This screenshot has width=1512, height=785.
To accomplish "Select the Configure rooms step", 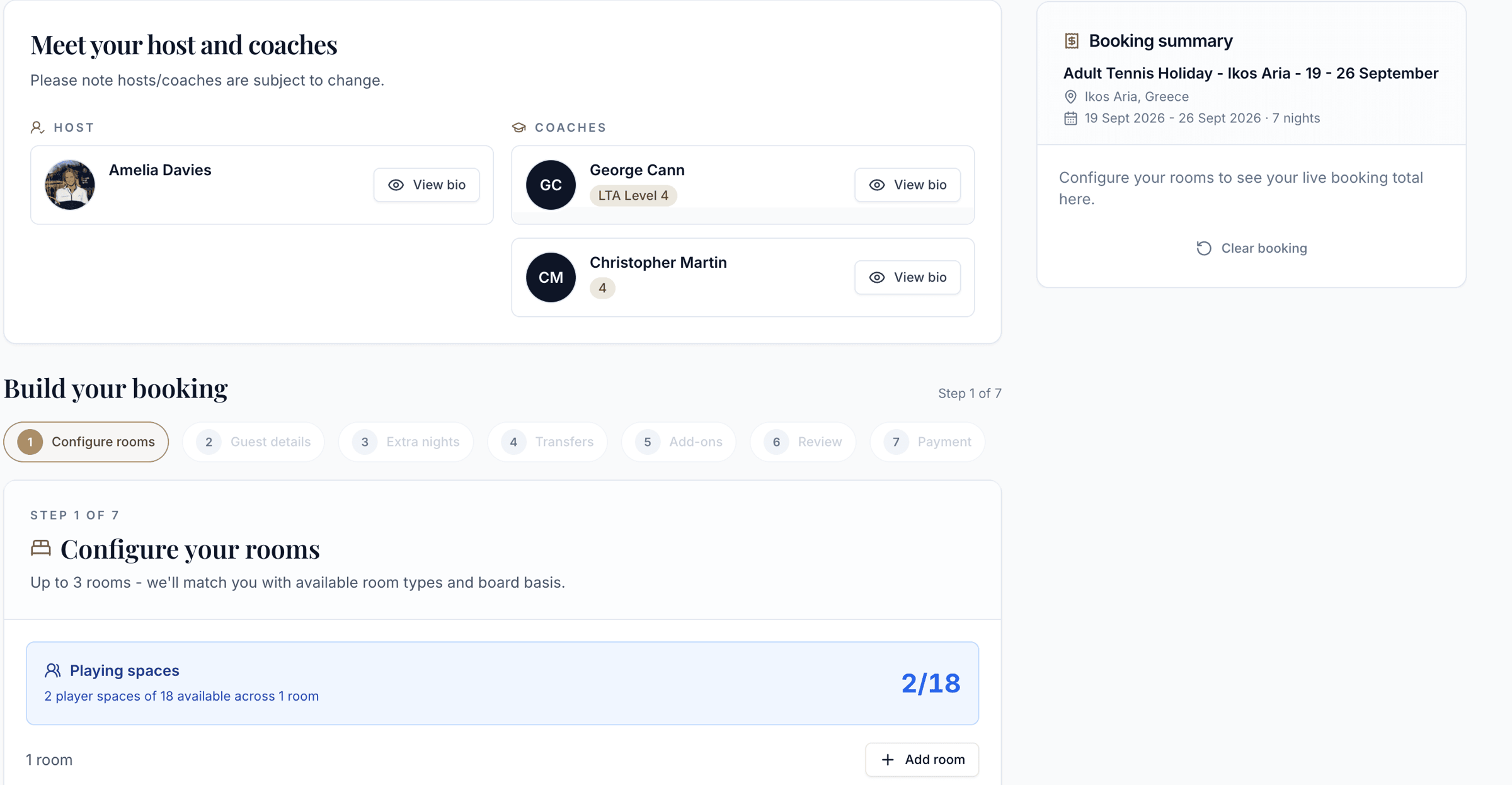I will pyautogui.click(x=86, y=442).
